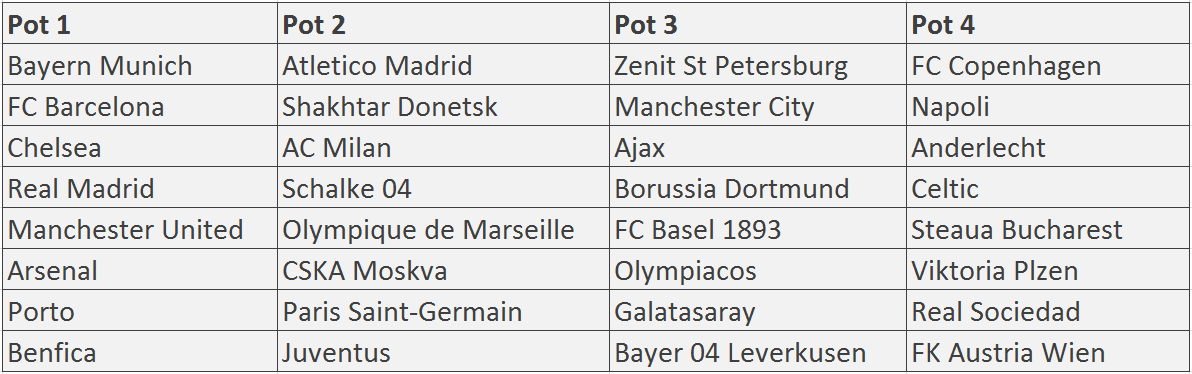Select the Manchester United cell
This screenshot has height=374, width=1192.
tap(140, 230)
